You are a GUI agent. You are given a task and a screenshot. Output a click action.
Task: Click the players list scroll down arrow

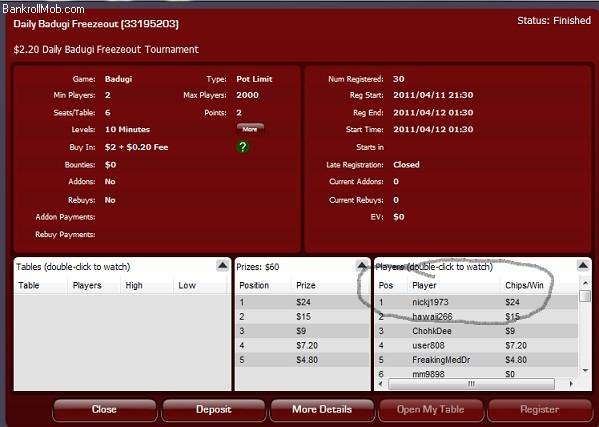pos(585,370)
